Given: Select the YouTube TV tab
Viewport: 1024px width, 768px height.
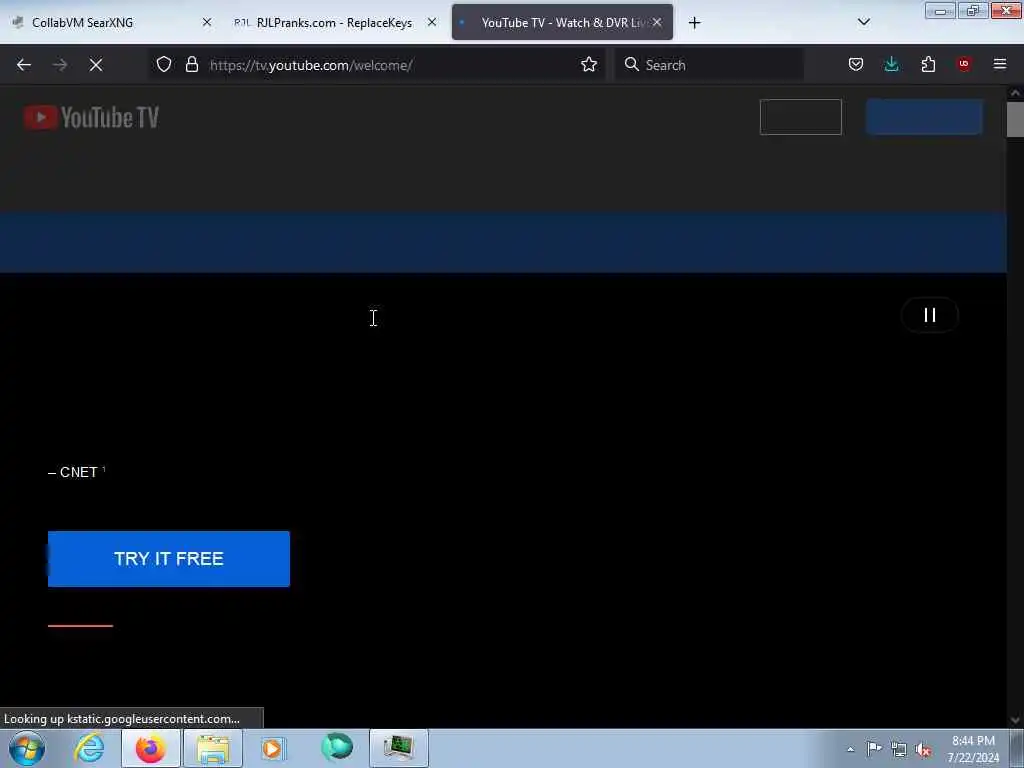Looking at the screenshot, I should click(x=562, y=22).
